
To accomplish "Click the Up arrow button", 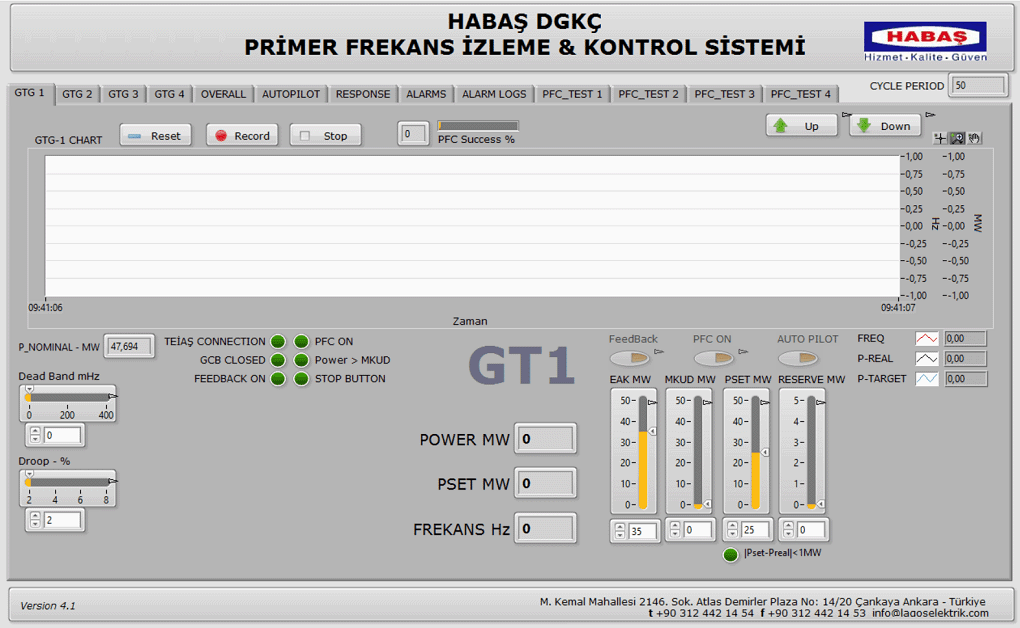I will pyautogui.click(x=801, y=126).
